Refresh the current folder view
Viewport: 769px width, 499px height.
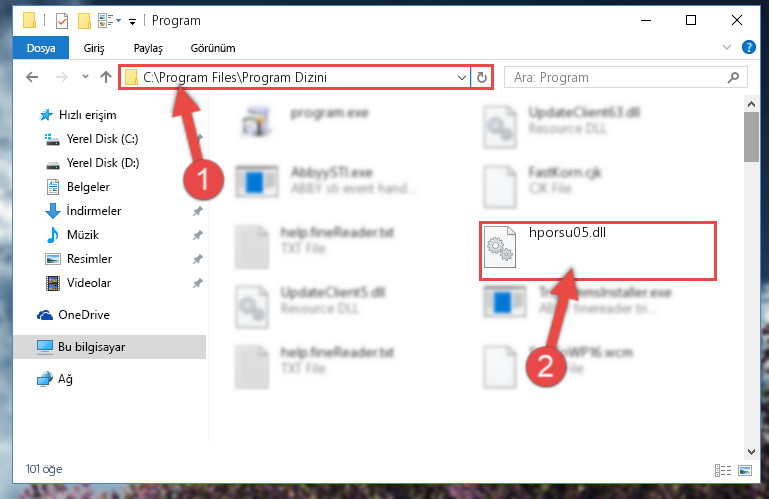click(x=482, y=78)
